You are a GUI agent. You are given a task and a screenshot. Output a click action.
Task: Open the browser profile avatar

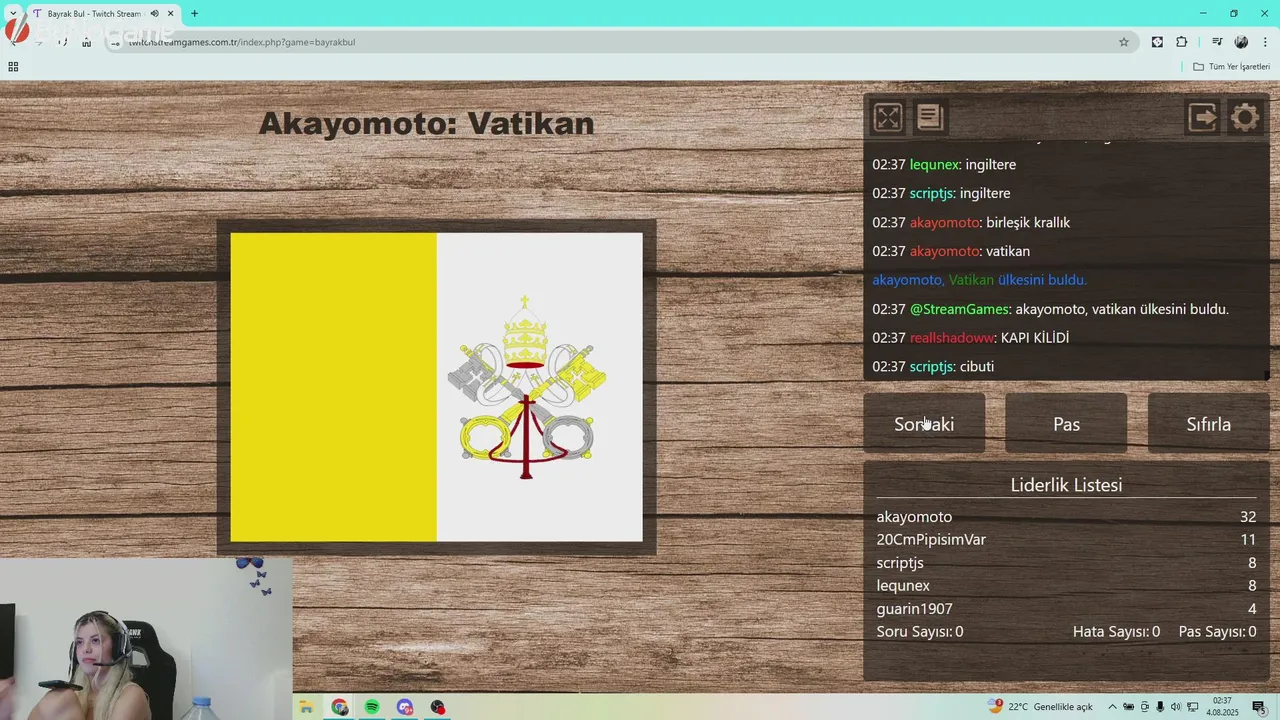[x=1241, y=42]
